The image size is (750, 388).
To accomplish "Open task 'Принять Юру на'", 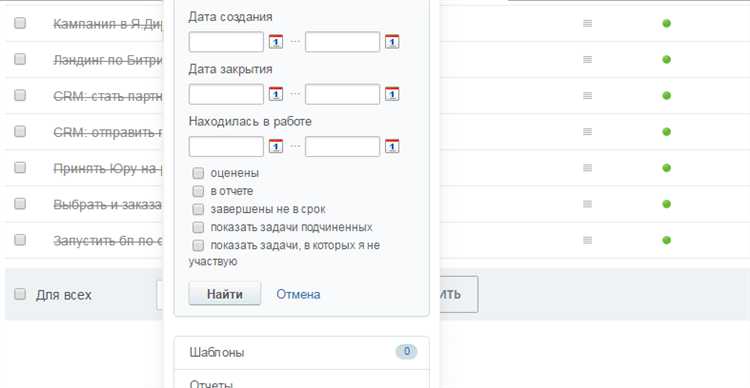I will (108, 168).
